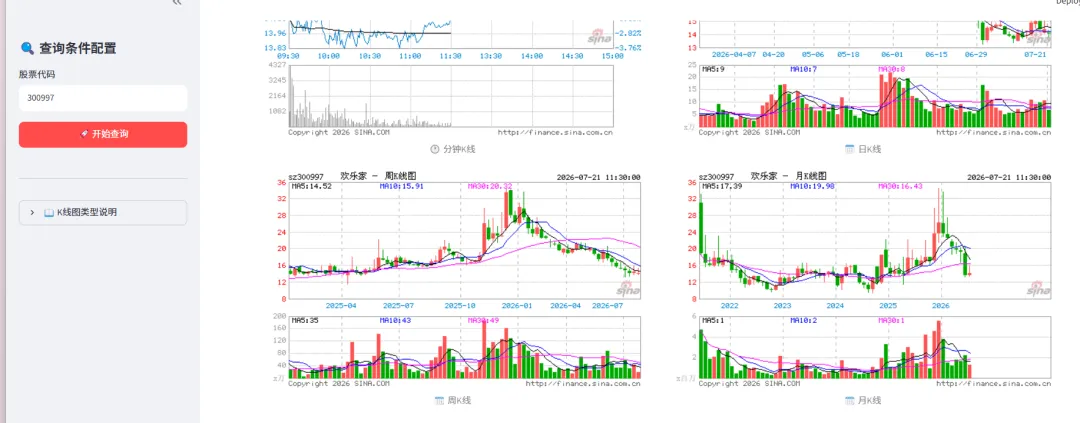Click the 周K线图 weekly candlestick chart image
Screen dimensions: 1080x423
458,280
